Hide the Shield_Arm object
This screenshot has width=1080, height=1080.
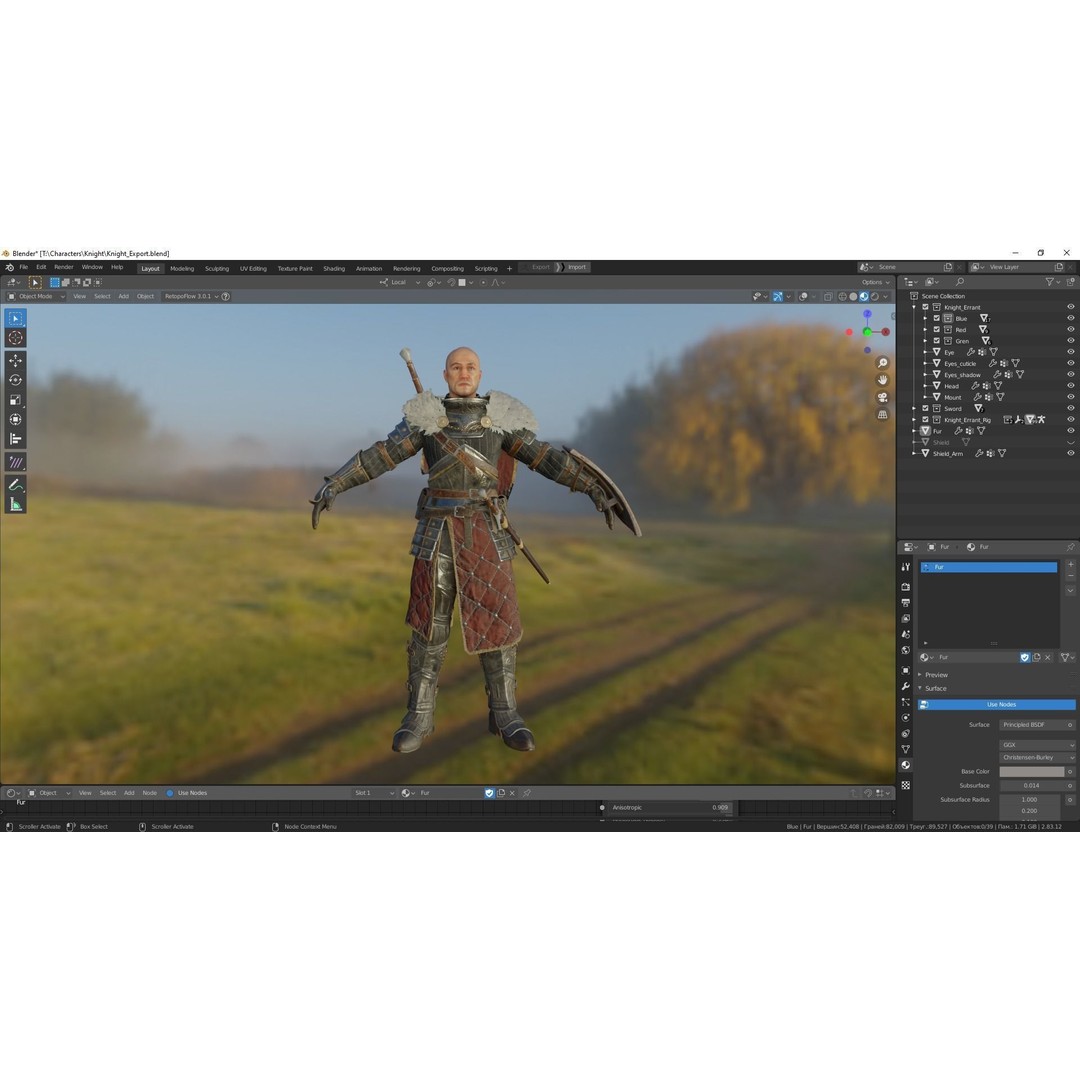1070,453
